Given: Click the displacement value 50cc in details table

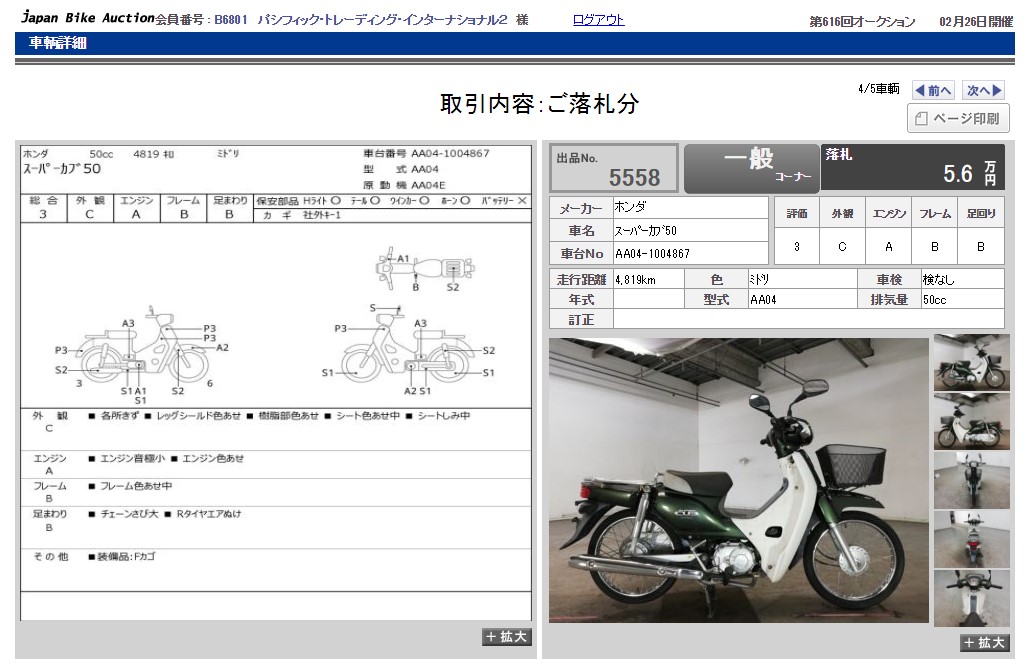Looking at the screenshot, I should 935,300.
